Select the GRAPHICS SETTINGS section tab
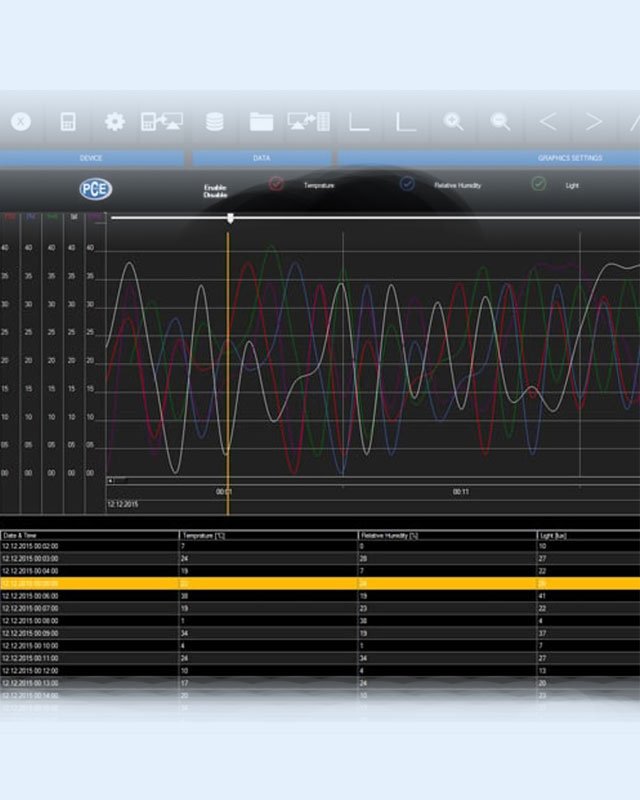Image resolution: width=640 pixels, height=800 pixels. pos(489,158)
